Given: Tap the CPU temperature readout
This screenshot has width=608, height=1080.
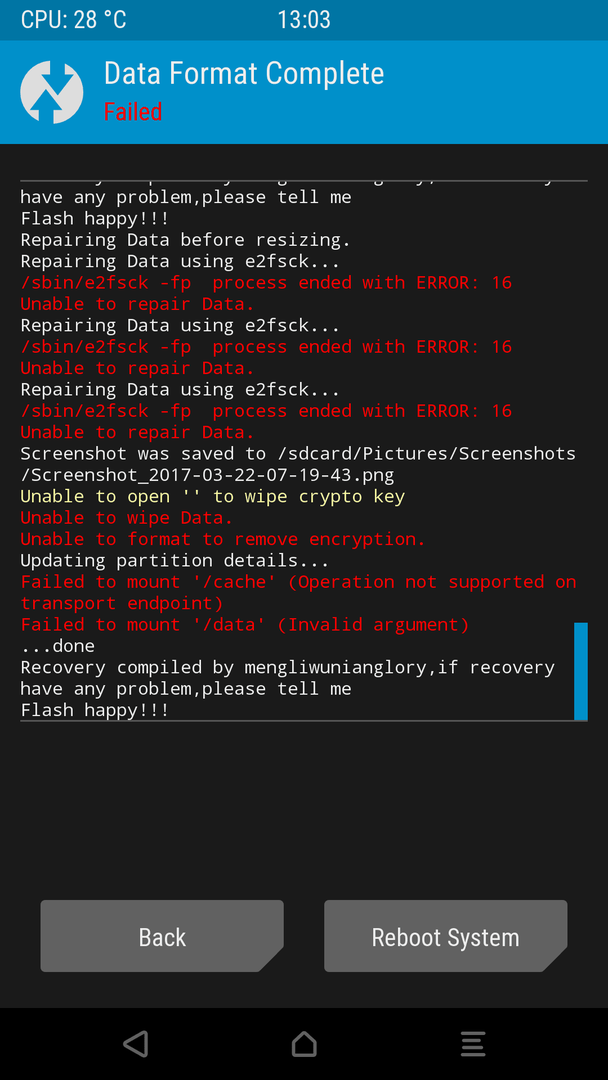Looking at the screenshot, I should (74, 19).
